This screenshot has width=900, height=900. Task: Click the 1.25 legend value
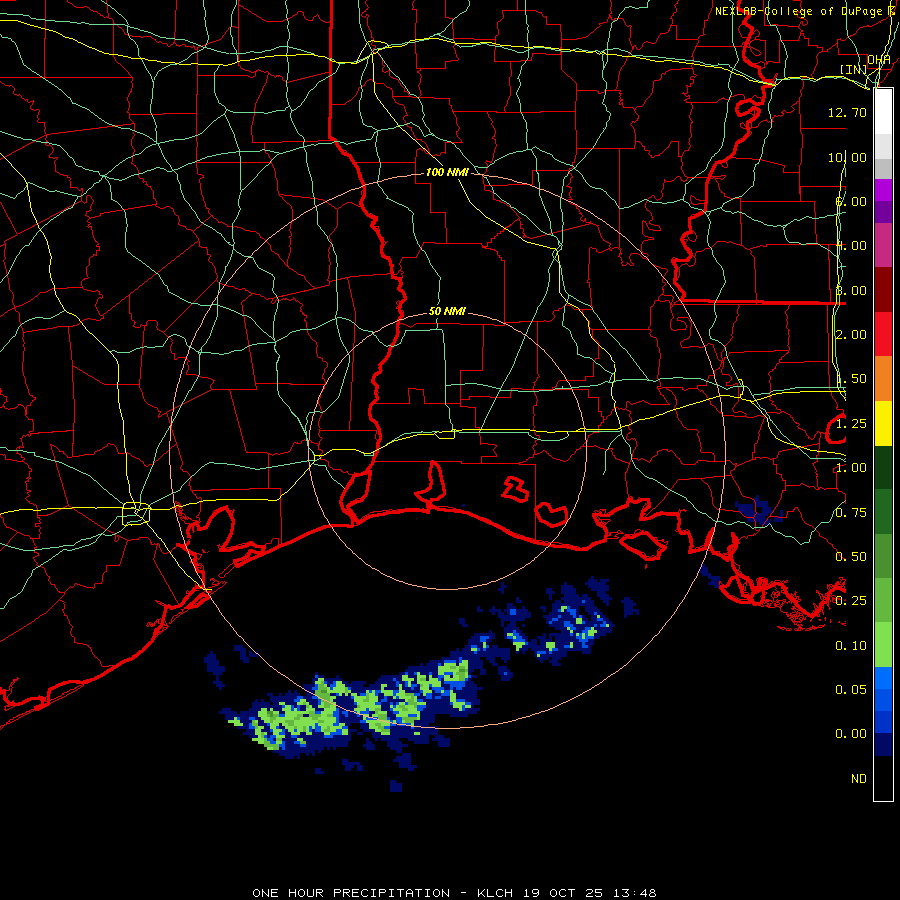(x=851, y=424)
